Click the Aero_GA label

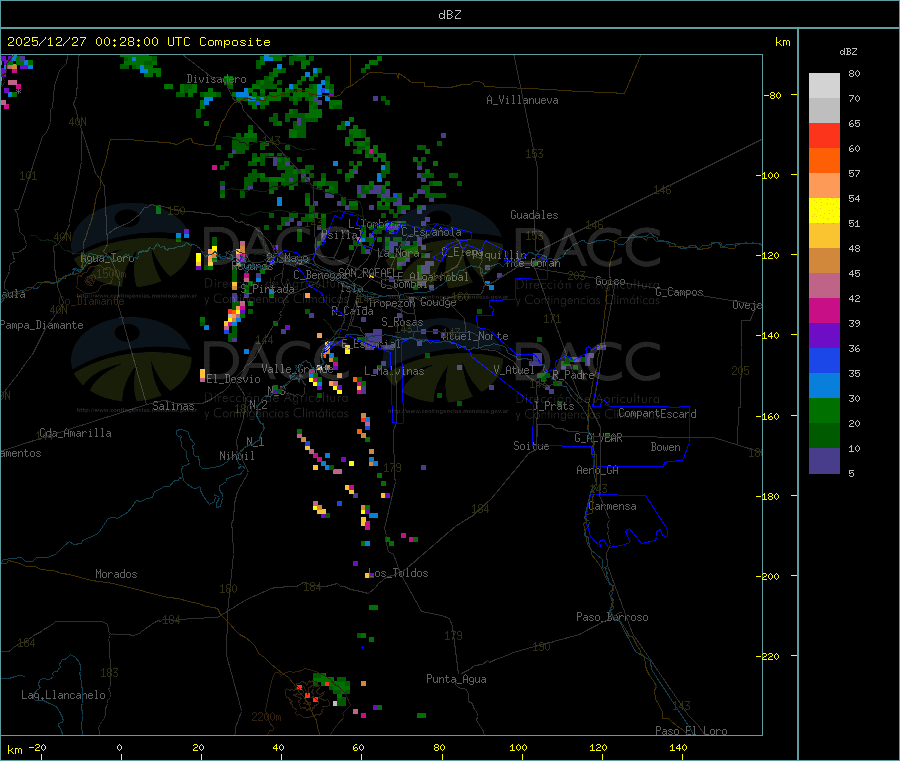pyautogui.click(x=598, y=470)
